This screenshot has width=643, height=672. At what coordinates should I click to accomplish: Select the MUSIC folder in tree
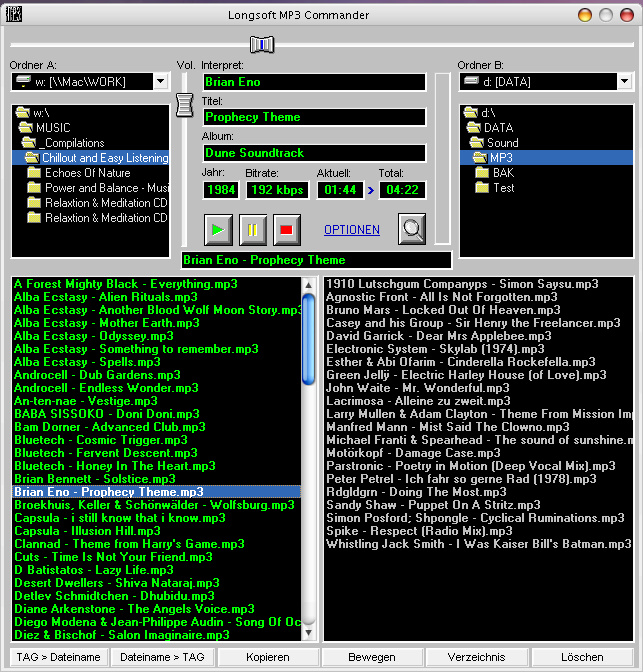pos(54,128)
